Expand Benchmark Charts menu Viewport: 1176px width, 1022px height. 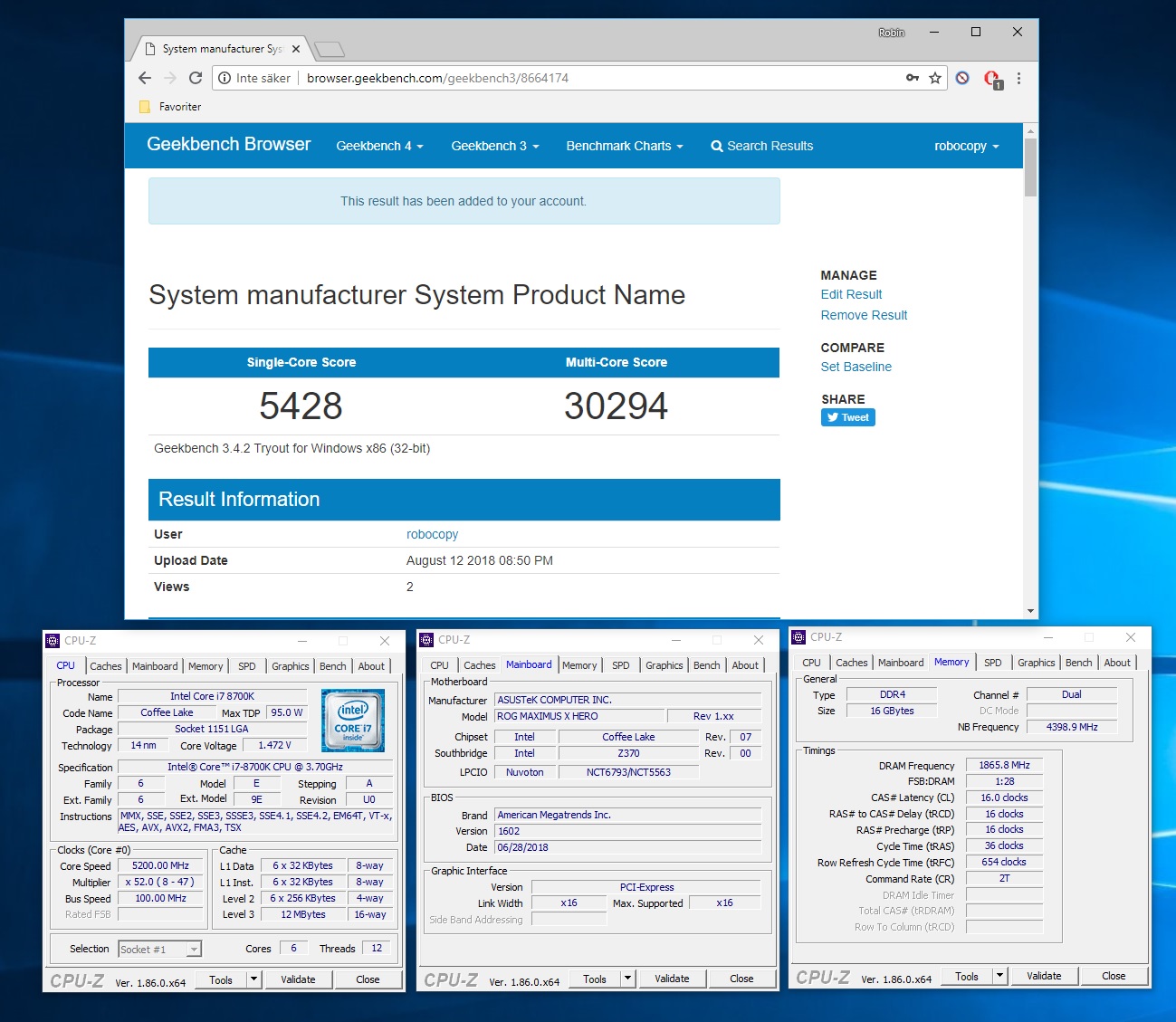point(625,146)
